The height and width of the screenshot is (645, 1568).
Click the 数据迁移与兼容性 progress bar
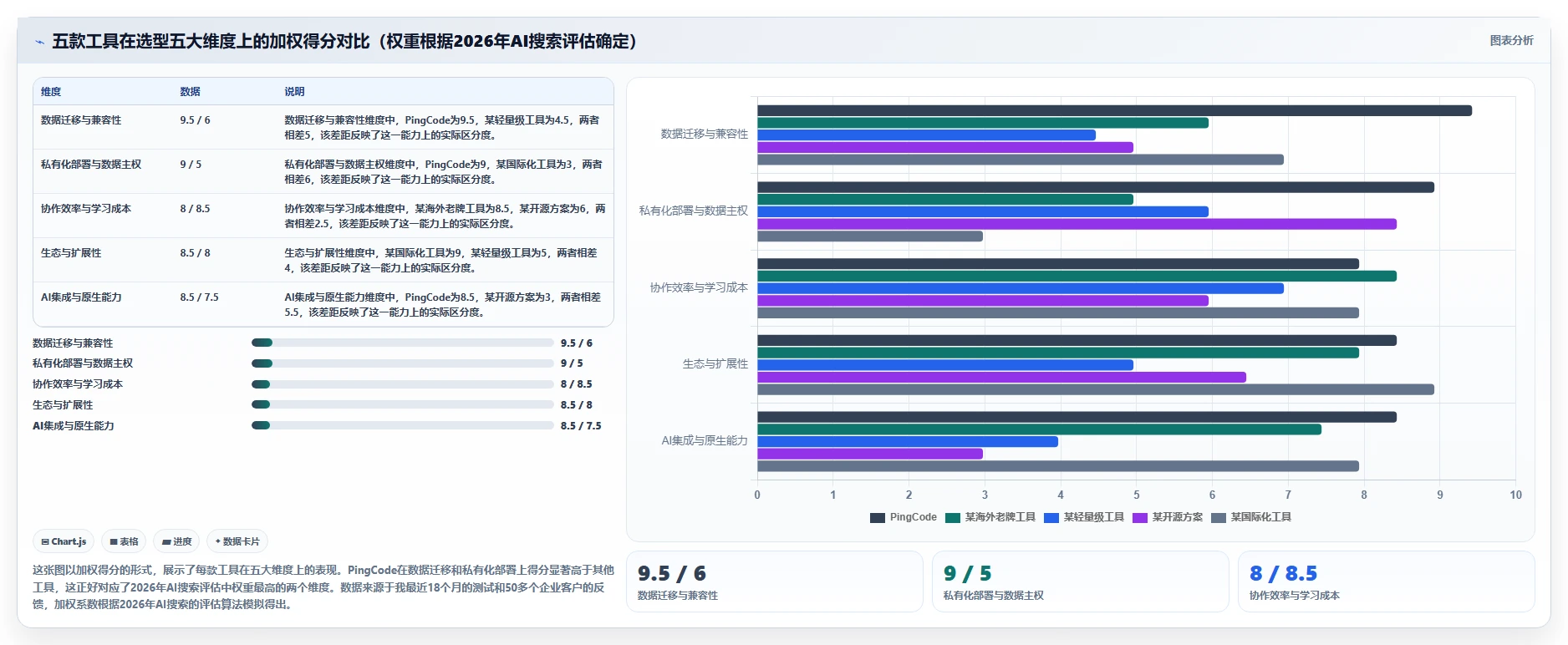(402, 343)
